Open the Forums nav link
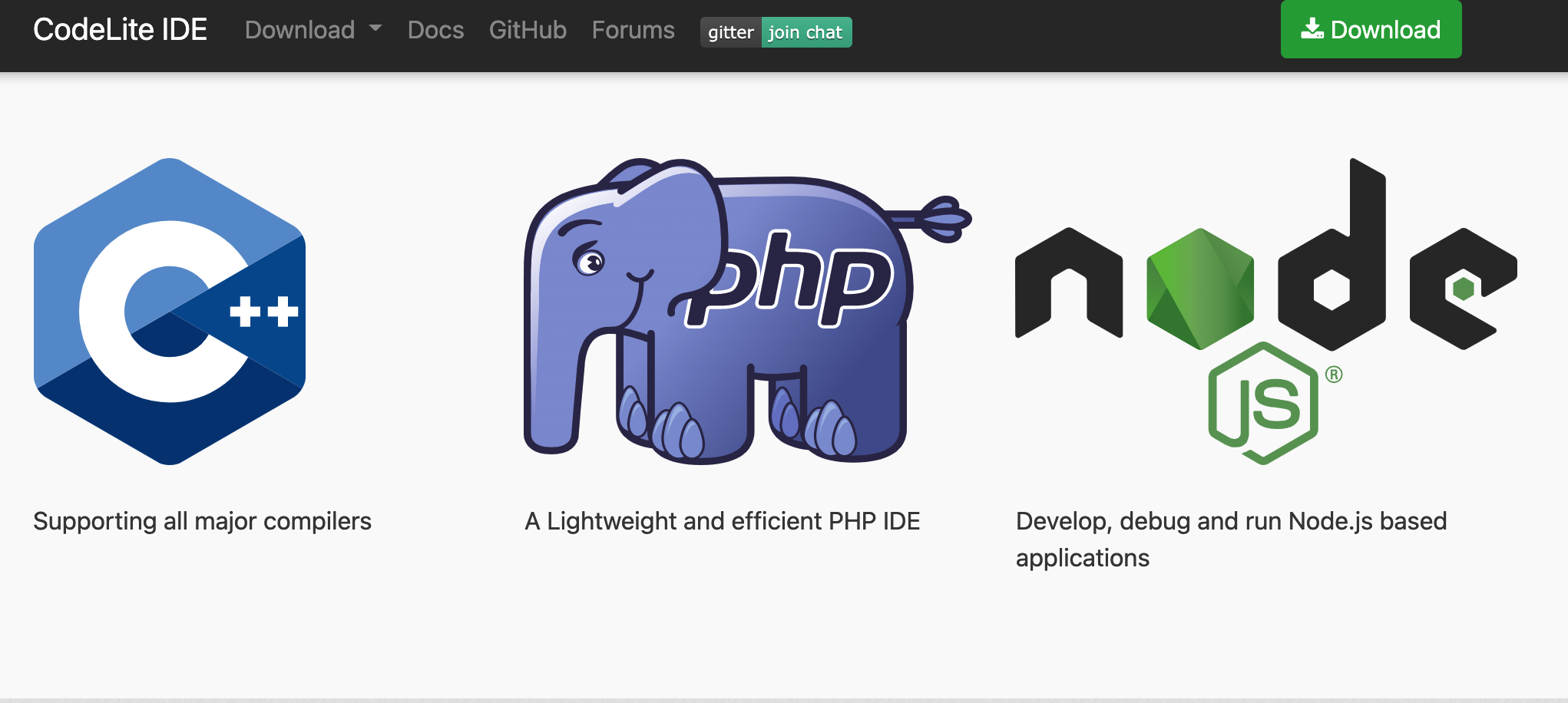The width and height of the screenshot is (1568, 703). pos(633,30)
